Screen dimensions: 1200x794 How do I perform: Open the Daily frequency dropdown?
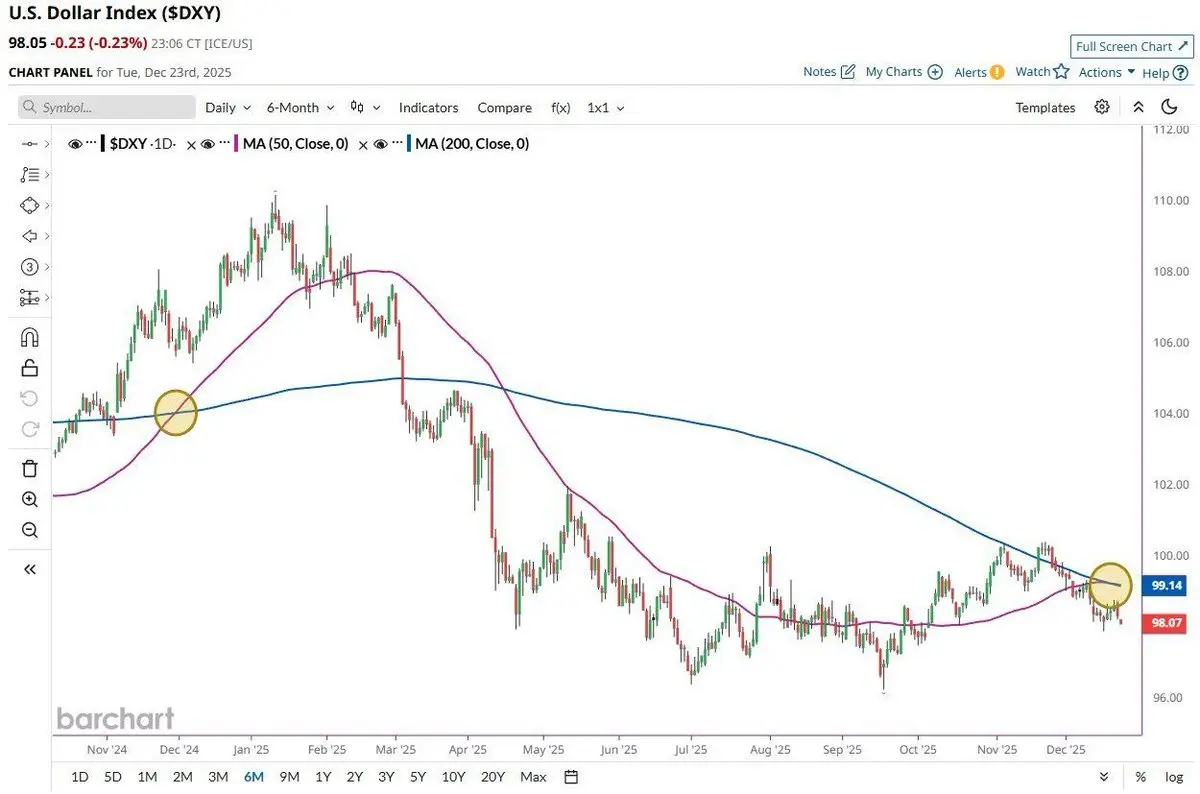(x=228, y=107)
